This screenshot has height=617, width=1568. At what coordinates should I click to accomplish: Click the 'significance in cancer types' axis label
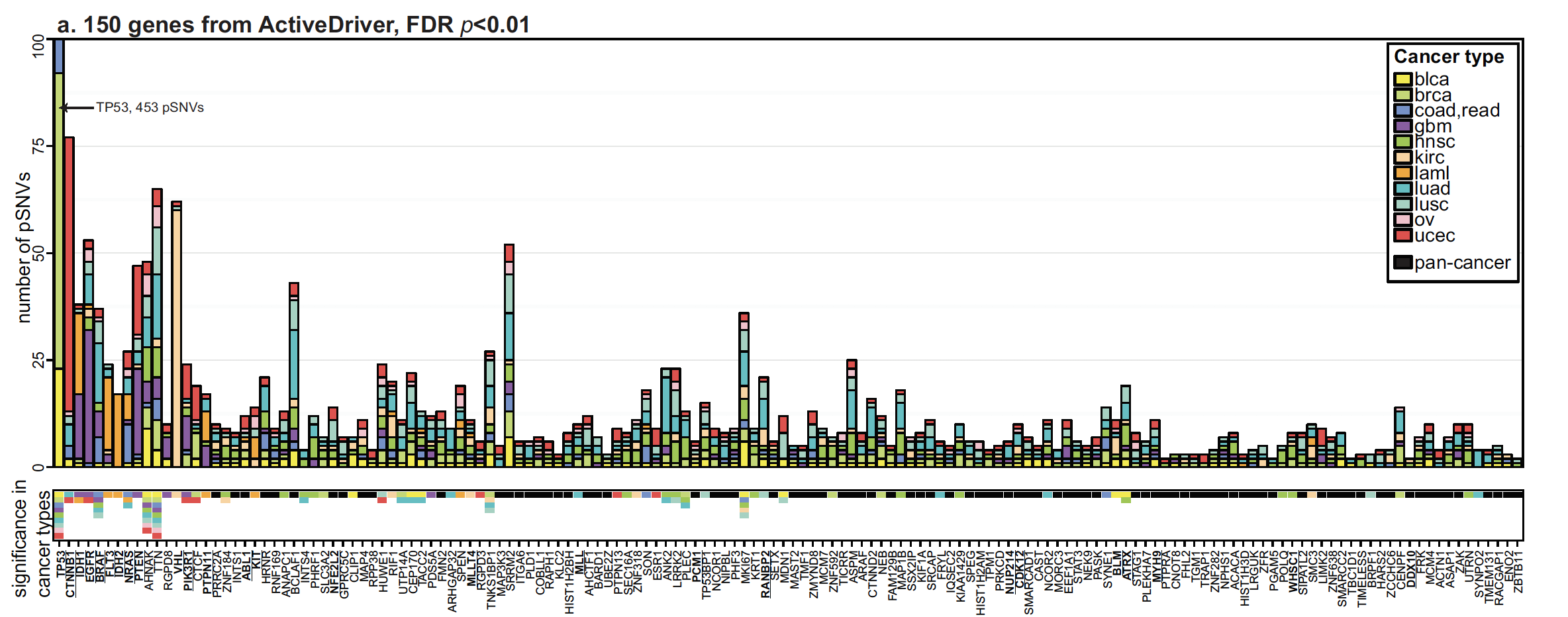tap(32, 539)
